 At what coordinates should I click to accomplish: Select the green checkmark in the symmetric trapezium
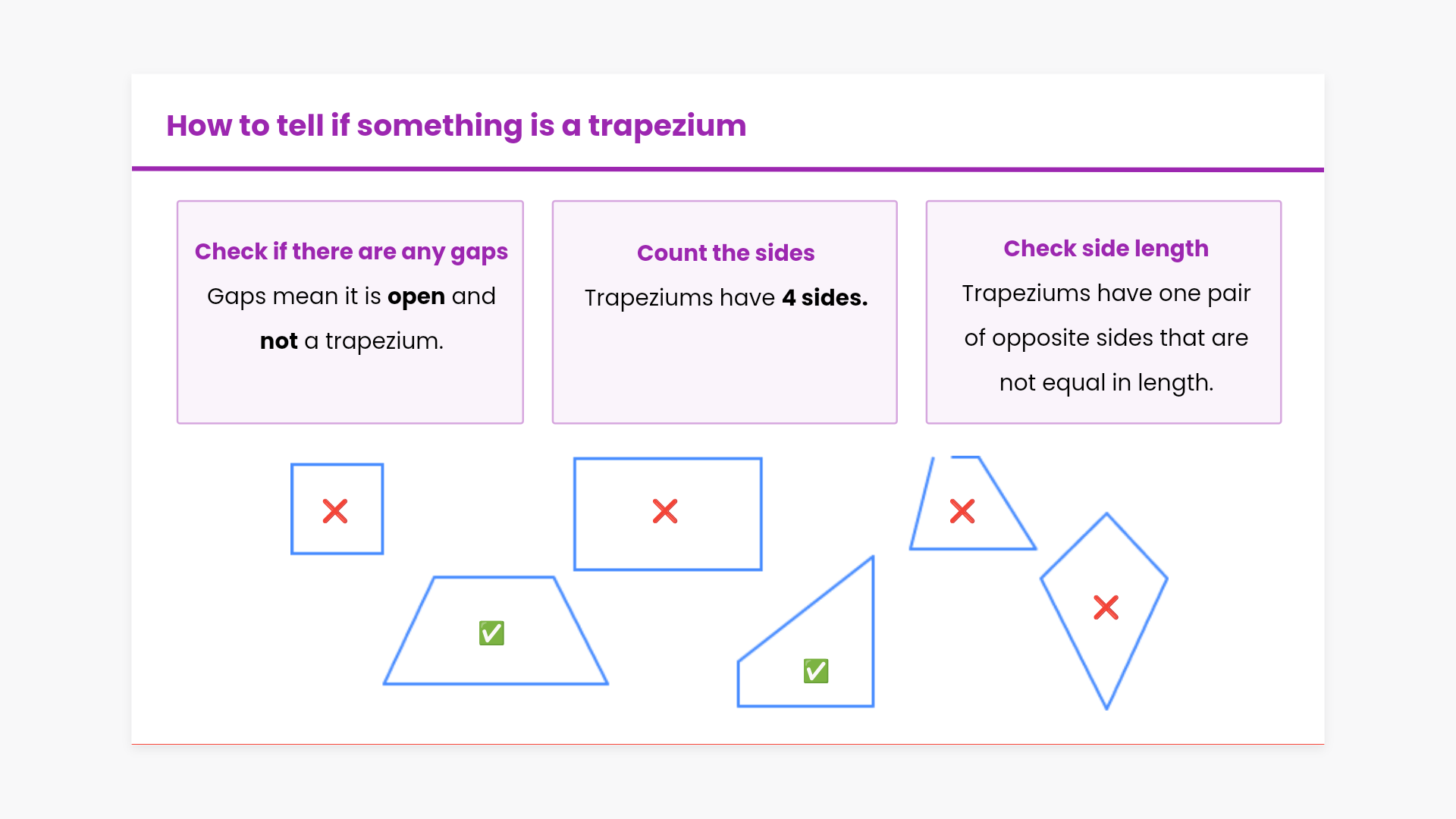(491, 633)
